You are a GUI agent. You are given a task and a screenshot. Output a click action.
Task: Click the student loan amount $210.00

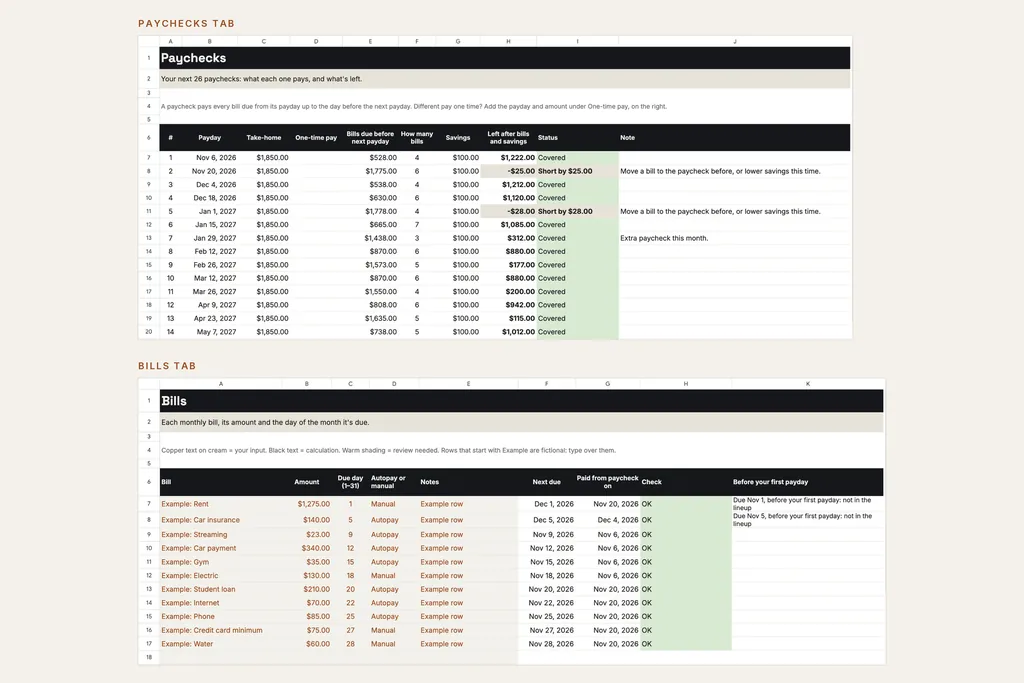307,589
